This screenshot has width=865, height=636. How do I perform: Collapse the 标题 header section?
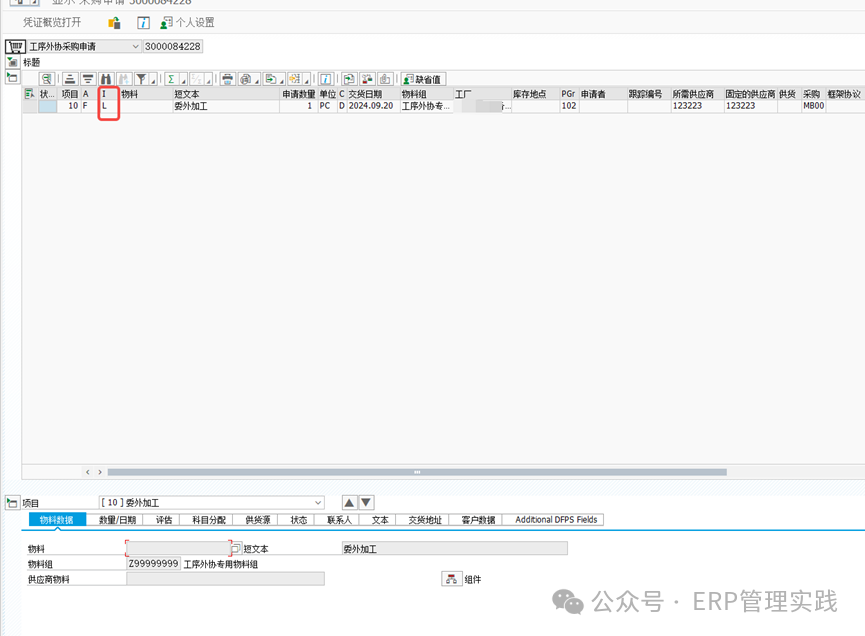[x=12, y=62]
